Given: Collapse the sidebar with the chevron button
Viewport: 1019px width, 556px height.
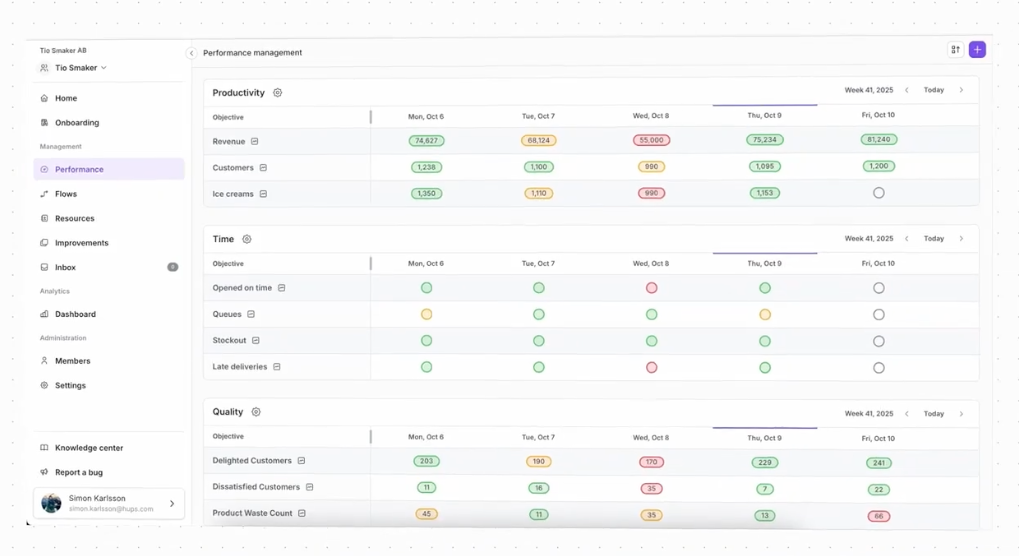Looking at the screenshot, I should pos(191,53).
